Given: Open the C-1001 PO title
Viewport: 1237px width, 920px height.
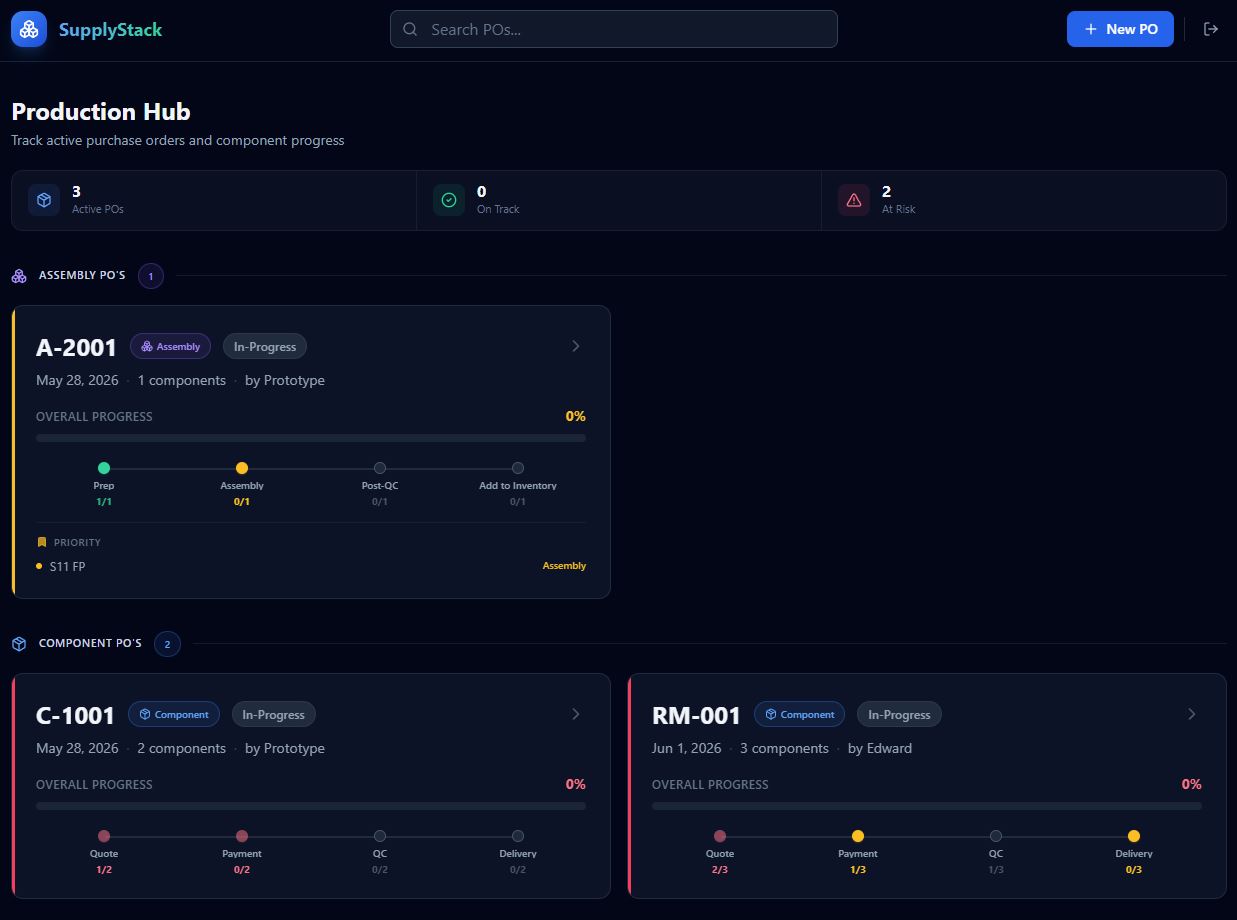Looking at the screenshot, I should 75,715.
